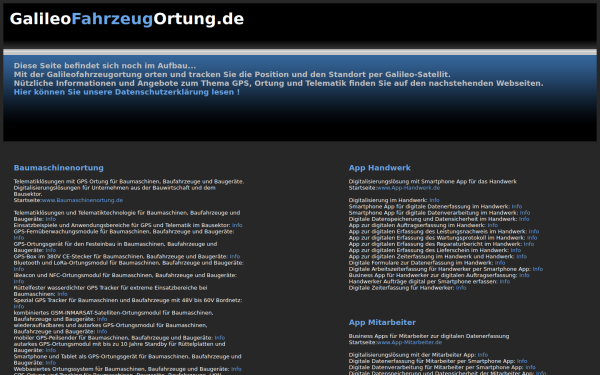
Task: Click the sentence starting 'Nützliche Informationen und Angebote'
Action: pyautogui.click(x=279, y=83)
